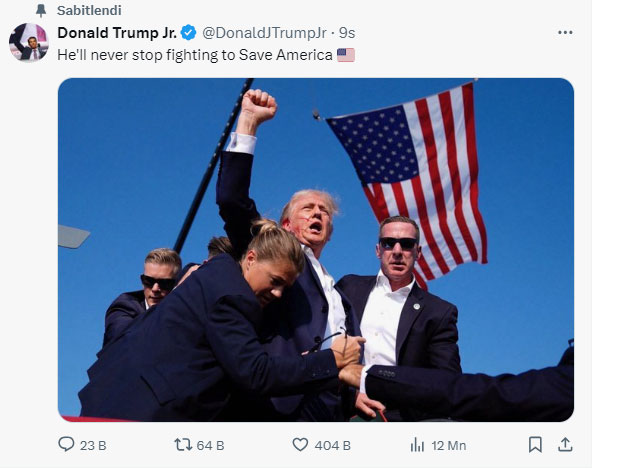The height and width of the screenshot is (468, 619).
Task: Open Donald Trump Jr. display name link
Action: [x=117, y=33]
